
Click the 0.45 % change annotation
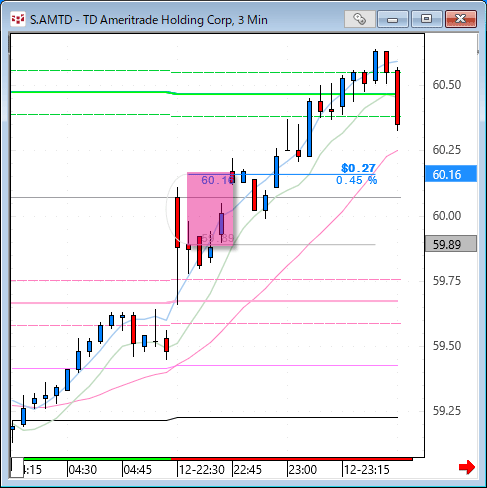pos(356,180)
